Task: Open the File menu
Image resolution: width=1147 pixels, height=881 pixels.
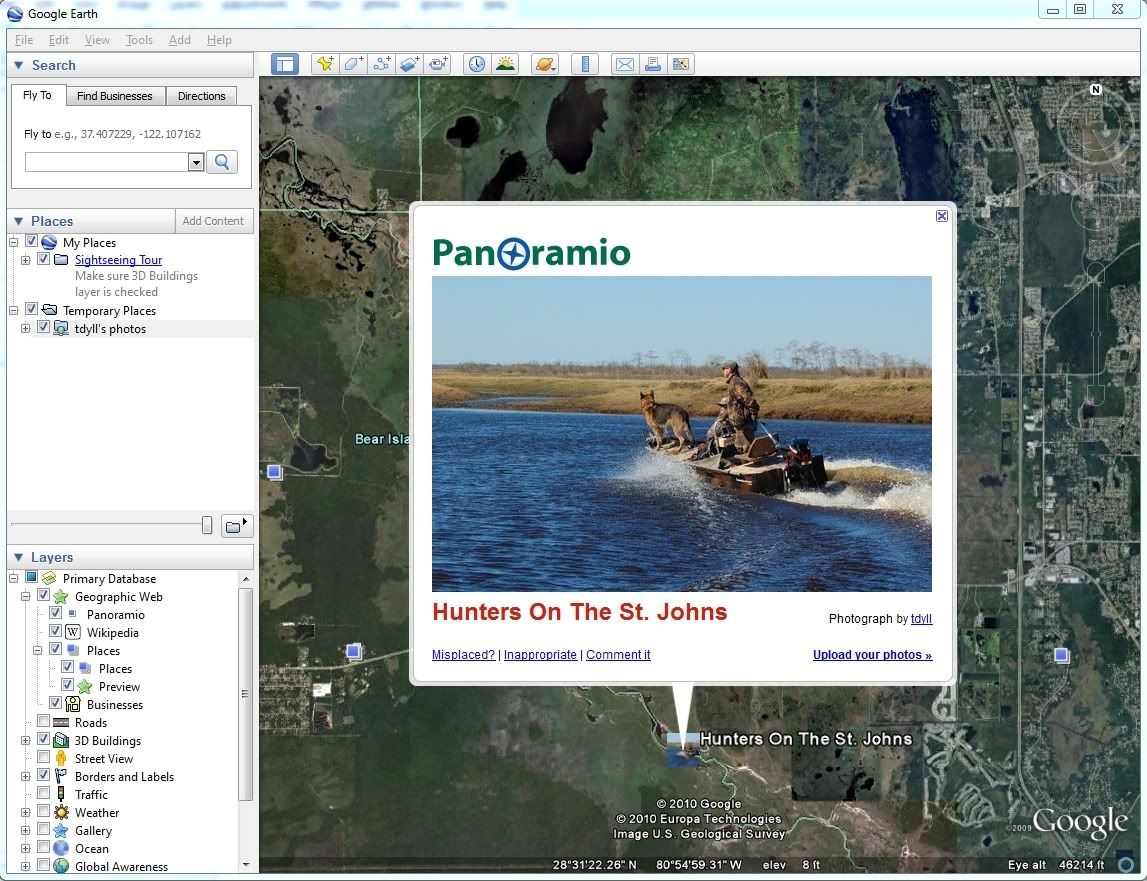Action: (23, 40)
